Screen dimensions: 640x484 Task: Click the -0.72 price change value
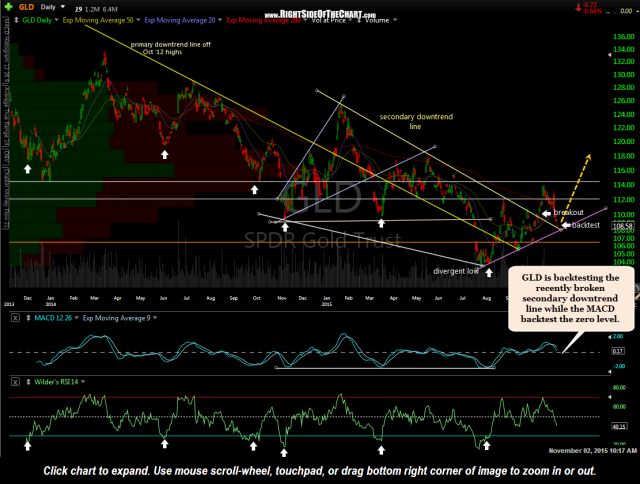(x=590, y=5)
